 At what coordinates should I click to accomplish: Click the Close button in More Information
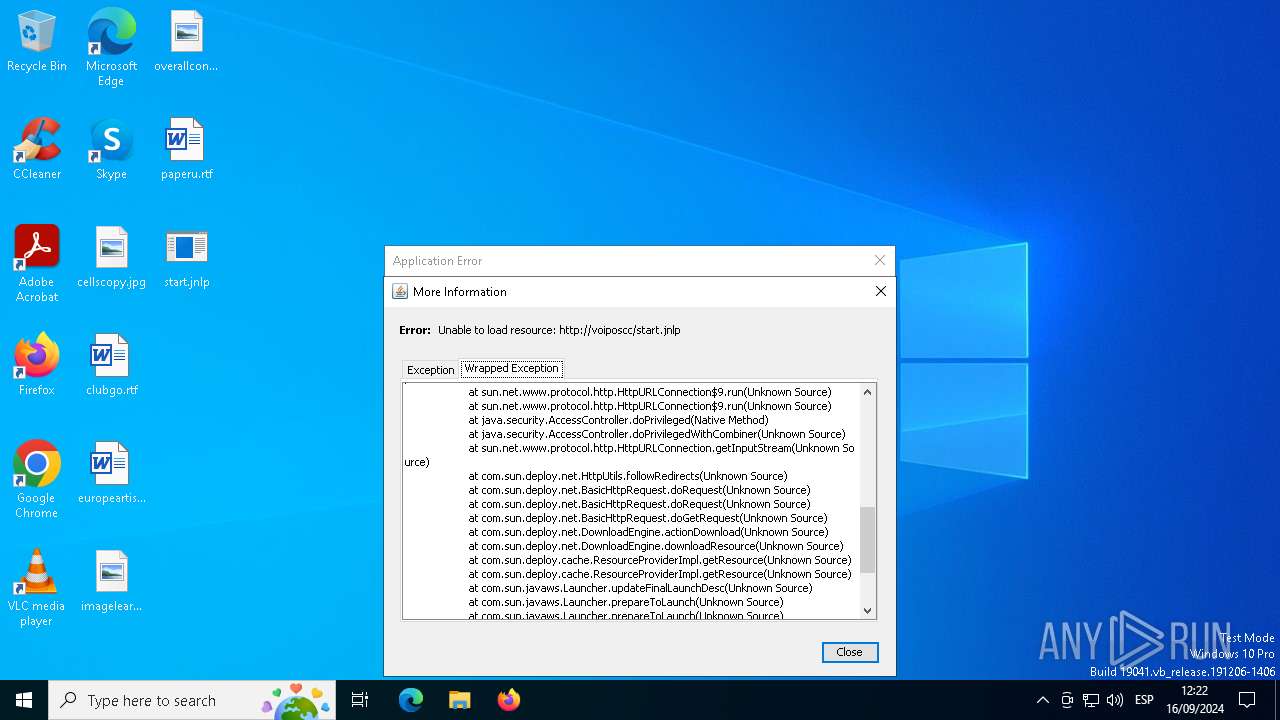click(850, 652)
